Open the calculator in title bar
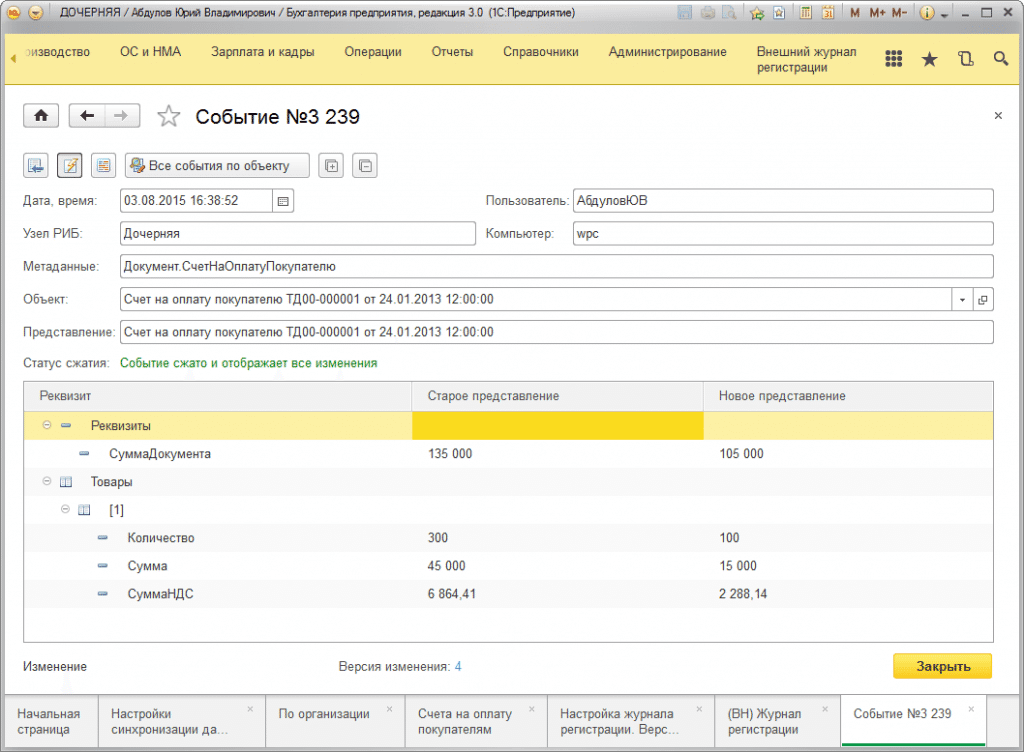Viewport: 1024px width, 752px height. [806, 12]
